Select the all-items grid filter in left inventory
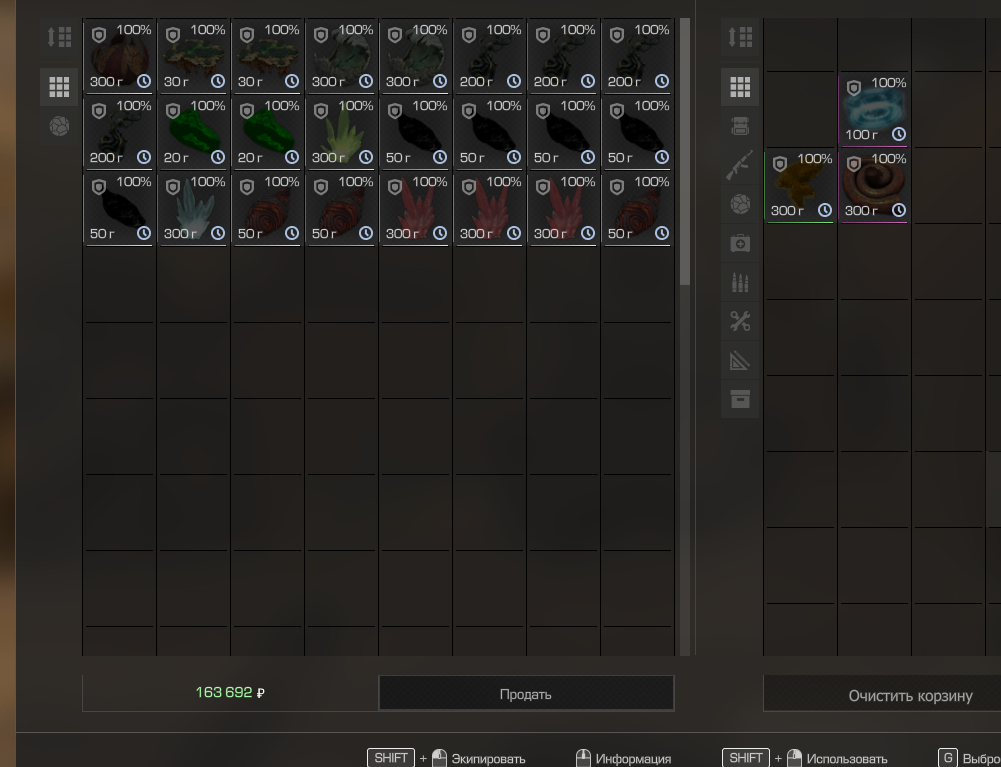This screenshot has width=1001, height=767. click(x=59, y=86)
